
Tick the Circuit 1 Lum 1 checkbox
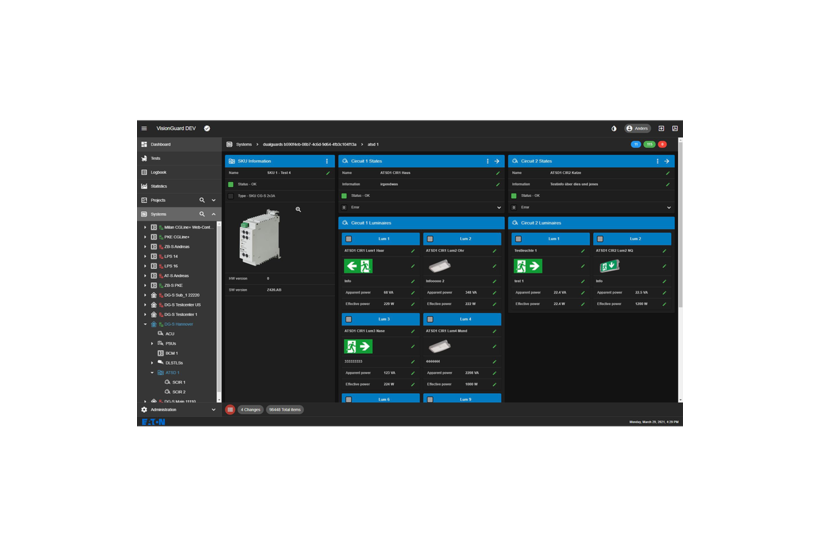pos(348,239)
